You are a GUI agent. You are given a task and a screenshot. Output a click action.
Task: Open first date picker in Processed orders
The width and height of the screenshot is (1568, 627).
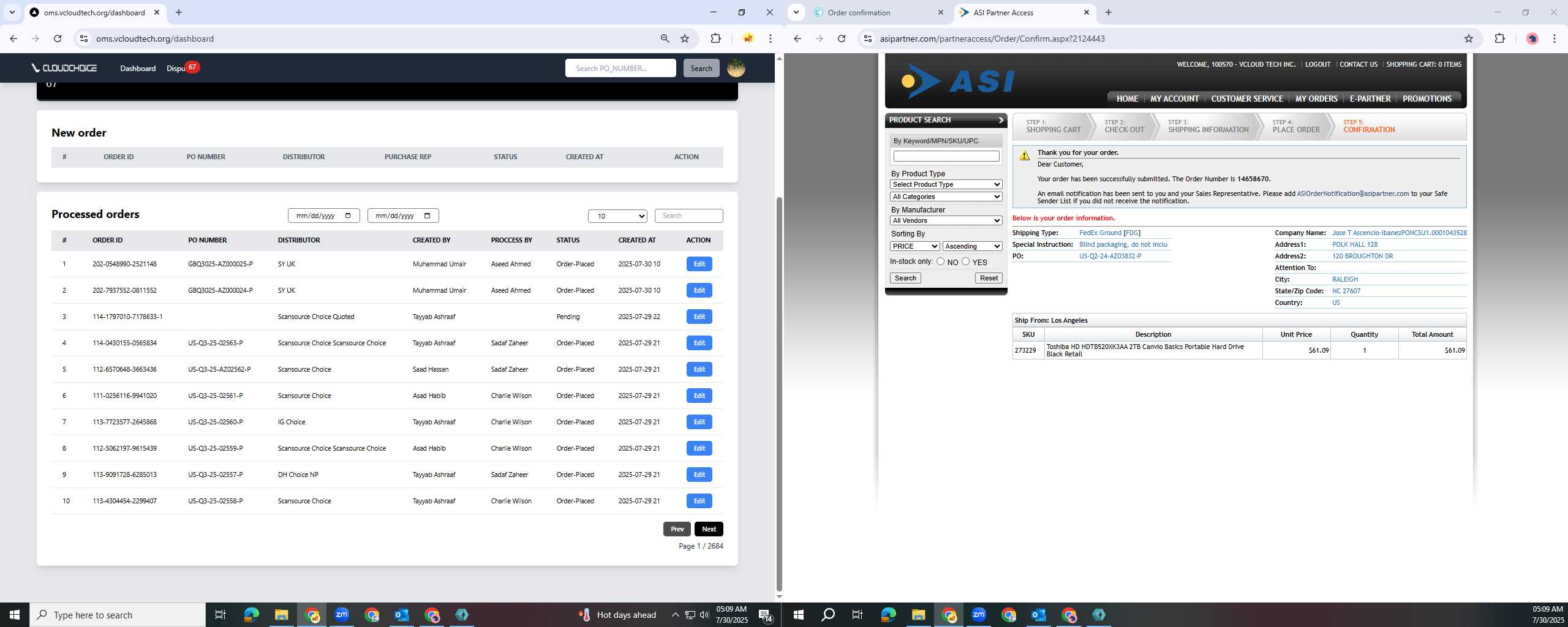323,216
